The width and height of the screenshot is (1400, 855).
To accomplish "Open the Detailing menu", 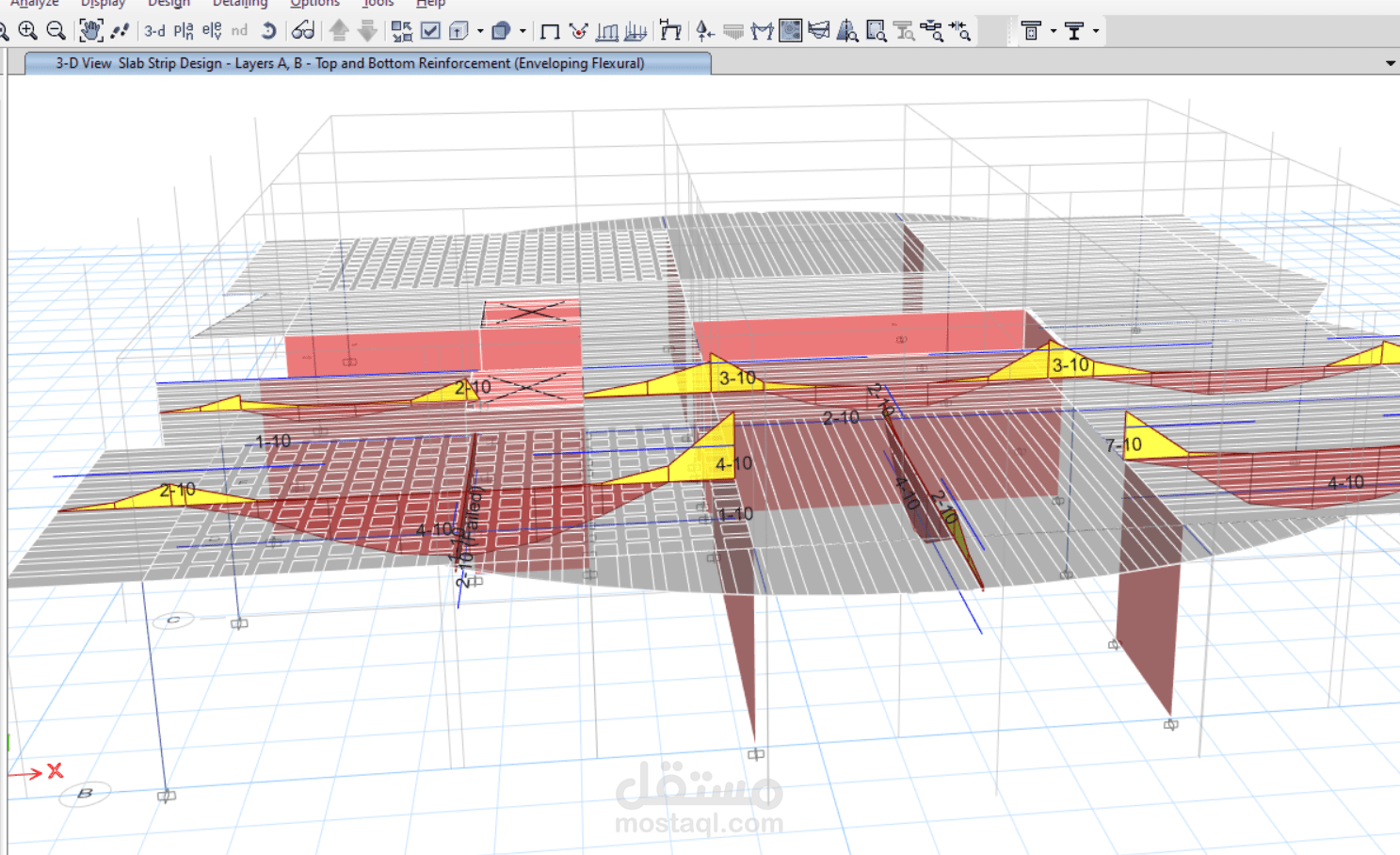I will [x=240, y=4].
